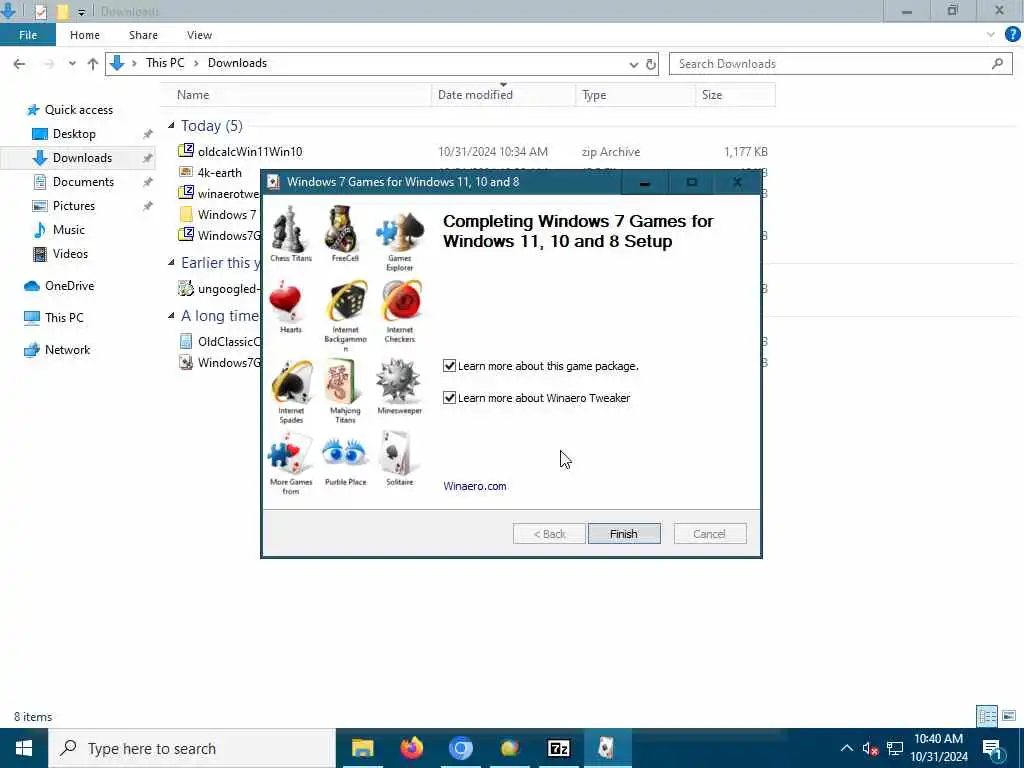Viewport: 1024px width, 768px height.
Task: Open Quick Access Toolbar customize dropdown
Action: tap(82, 12)
